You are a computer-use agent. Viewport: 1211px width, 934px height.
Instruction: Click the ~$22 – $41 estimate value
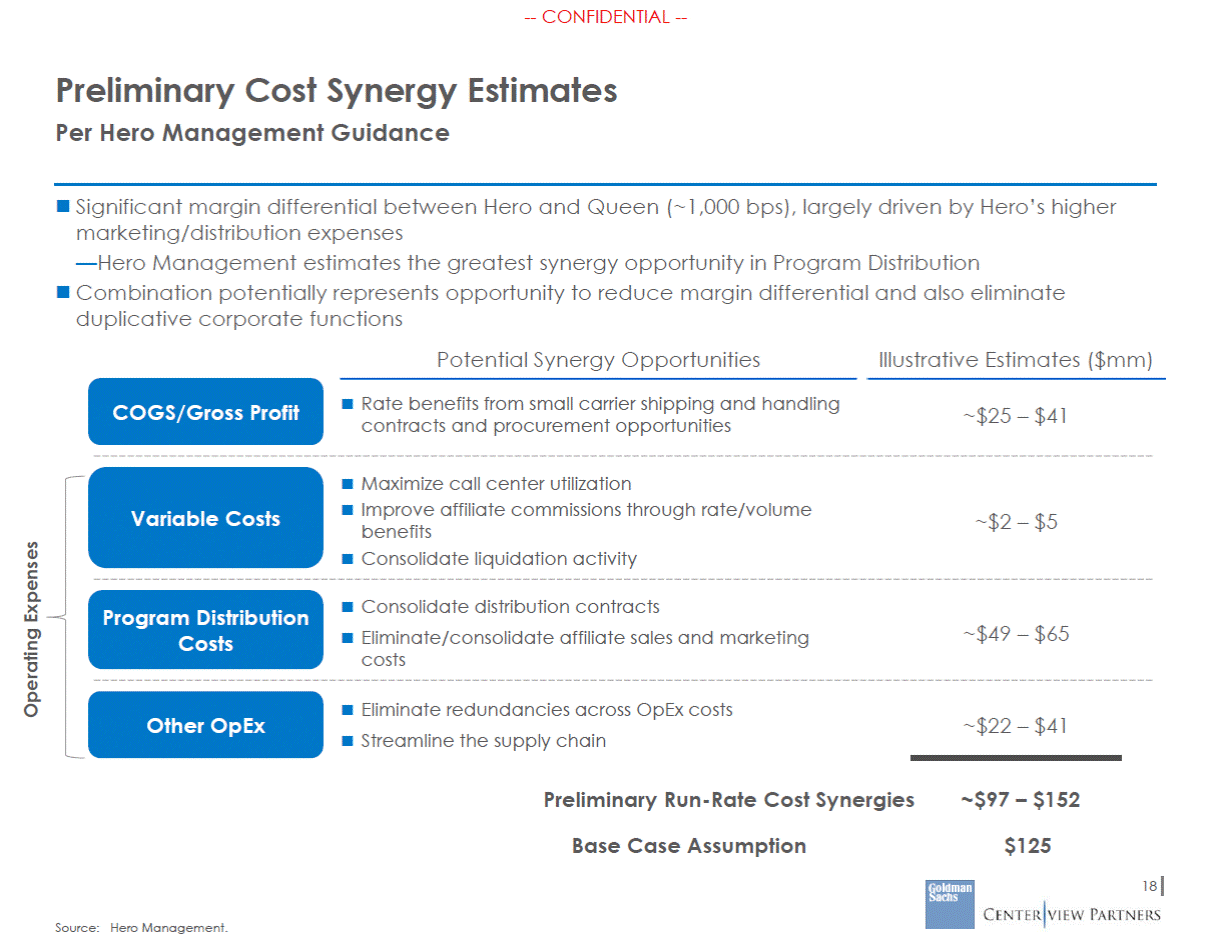point(1015,725)
